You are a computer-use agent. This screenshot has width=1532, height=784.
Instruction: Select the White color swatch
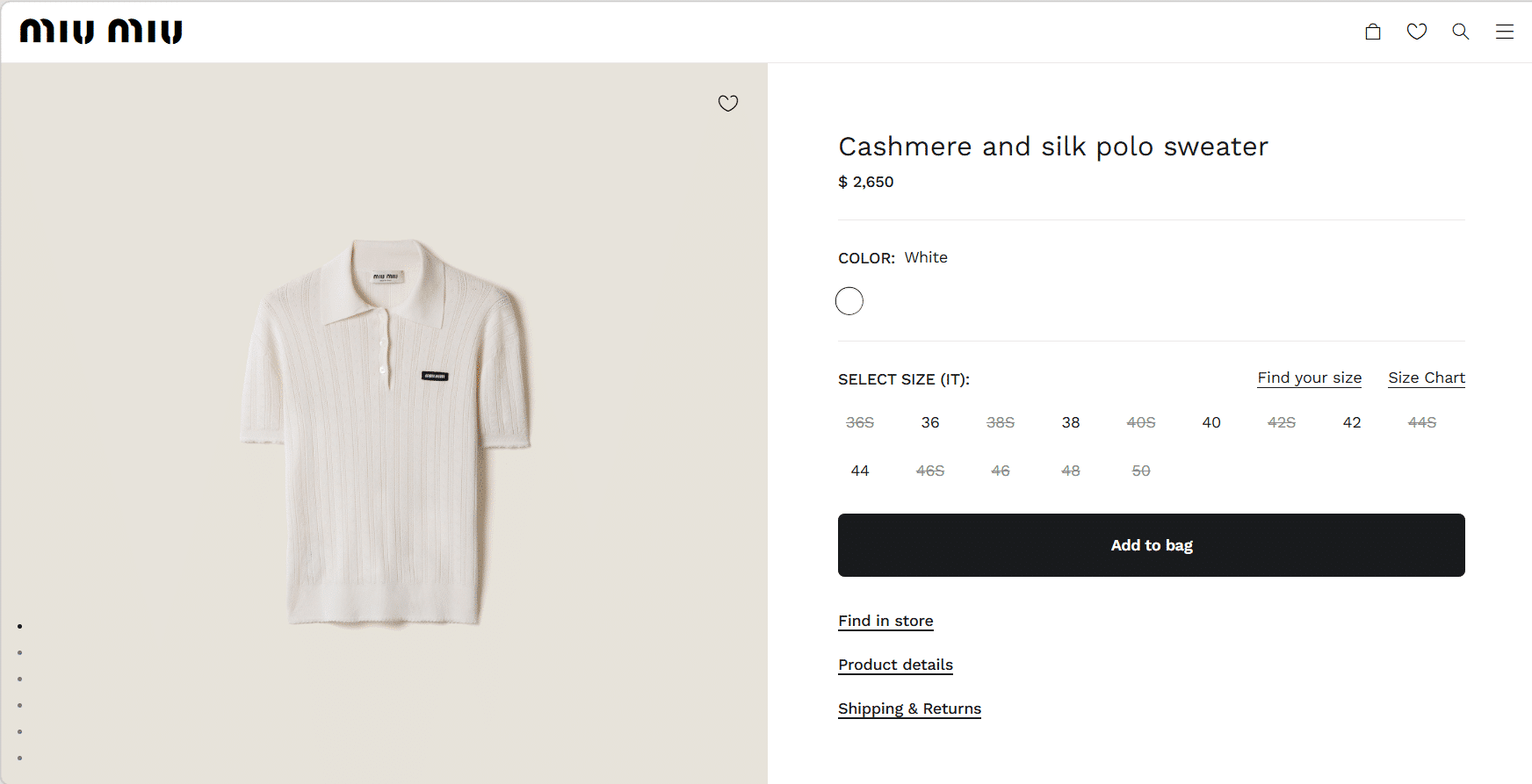tap(849, 301)
